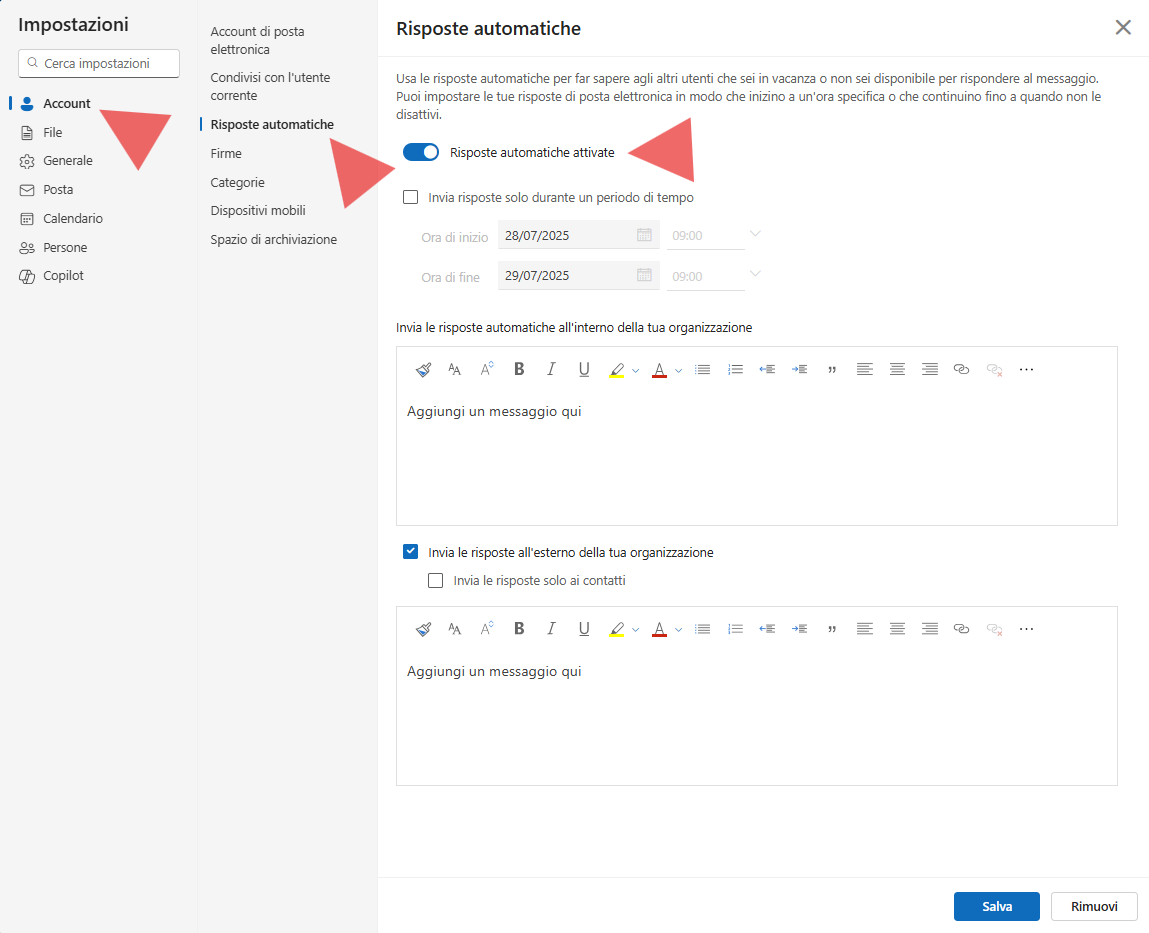Open the Calendario settings category
Screen dimensions: 1149x933
point(62,218)
